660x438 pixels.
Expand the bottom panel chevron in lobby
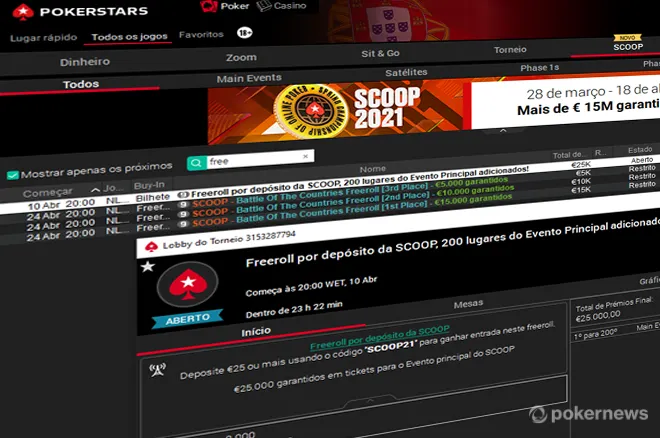coord(370,401)
